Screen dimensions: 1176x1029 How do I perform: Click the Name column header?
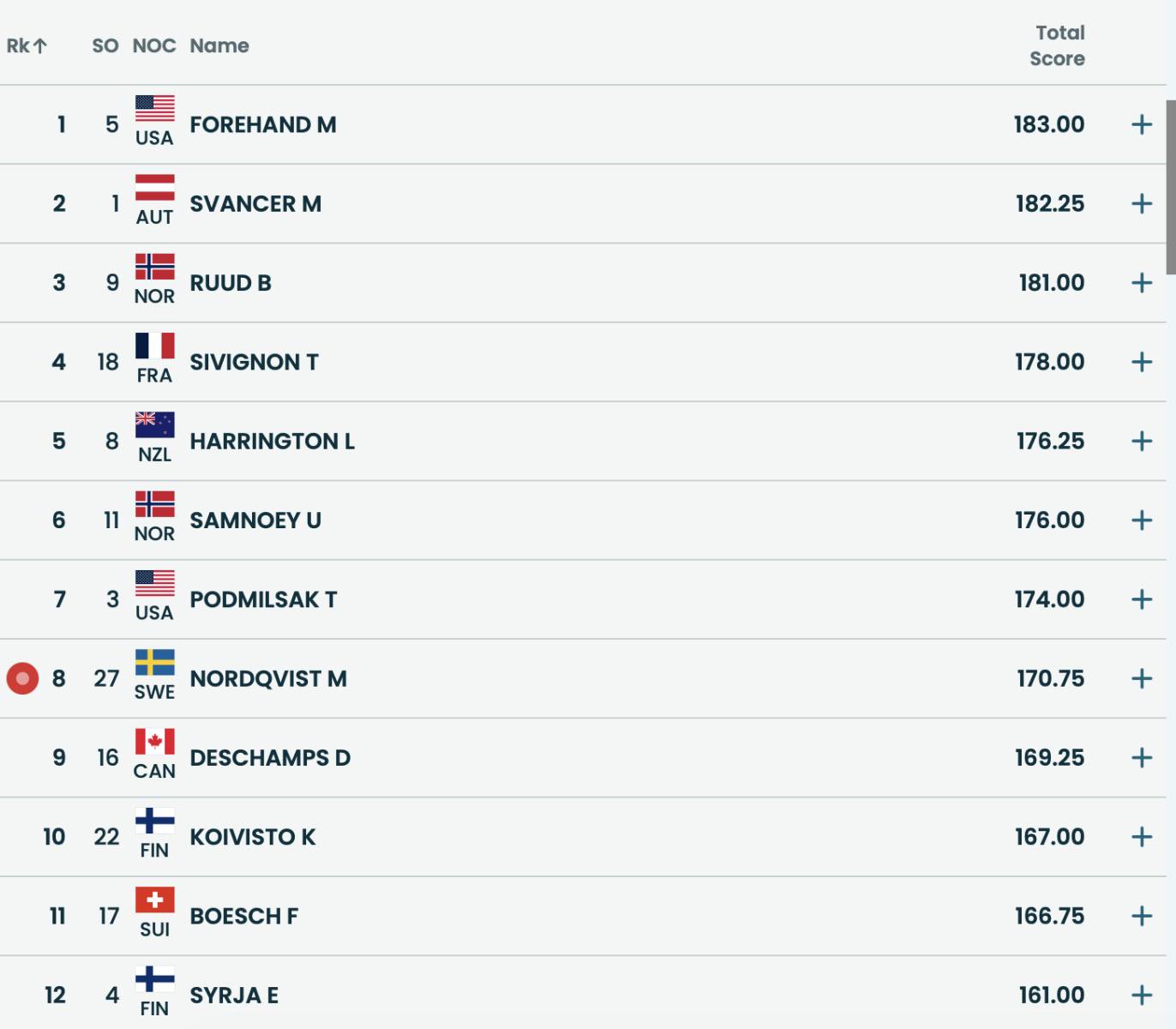coord(219,46)
